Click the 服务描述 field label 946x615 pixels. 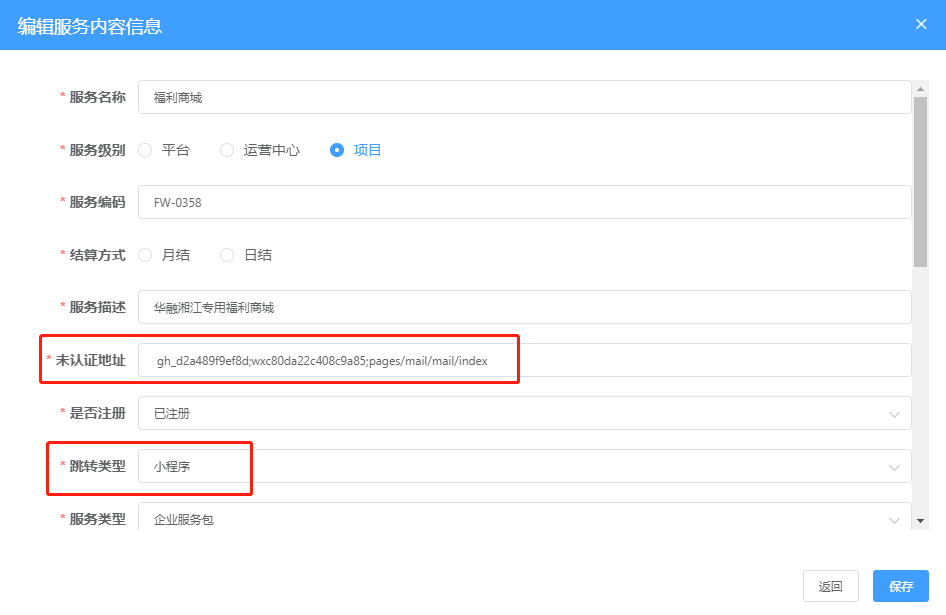(97, 307)
